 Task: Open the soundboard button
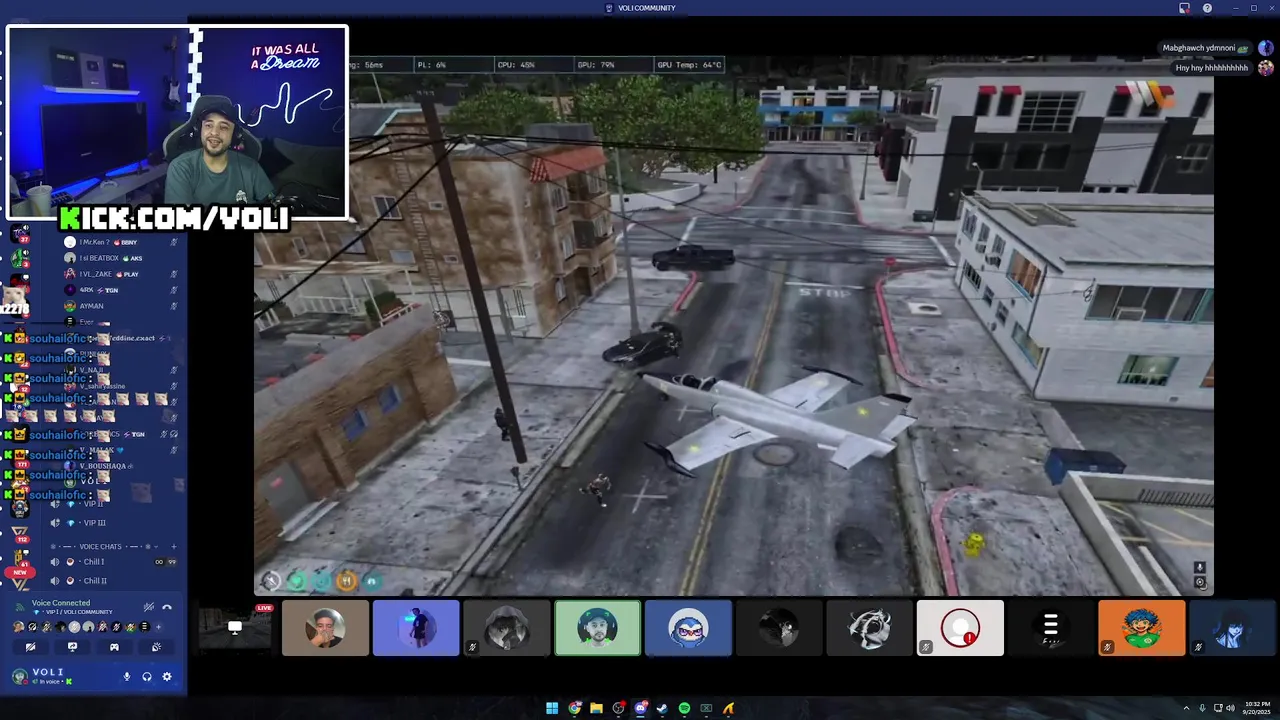click(x=156, y=647)
